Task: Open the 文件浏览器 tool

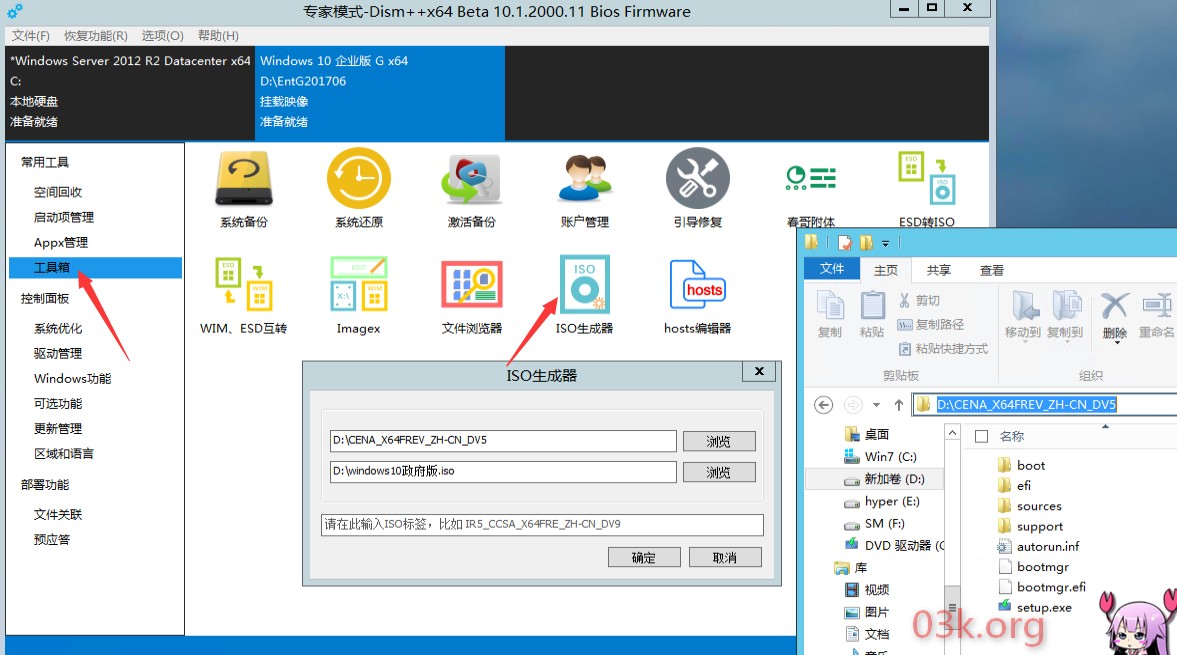Action: (x=471, y=295)
